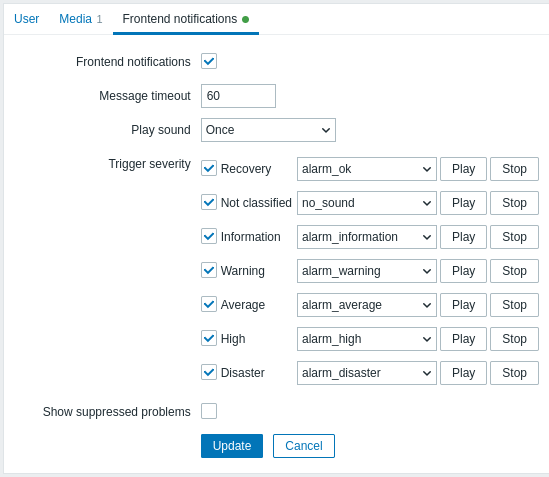Click the Message timeout input field

(x=238, y=96)
